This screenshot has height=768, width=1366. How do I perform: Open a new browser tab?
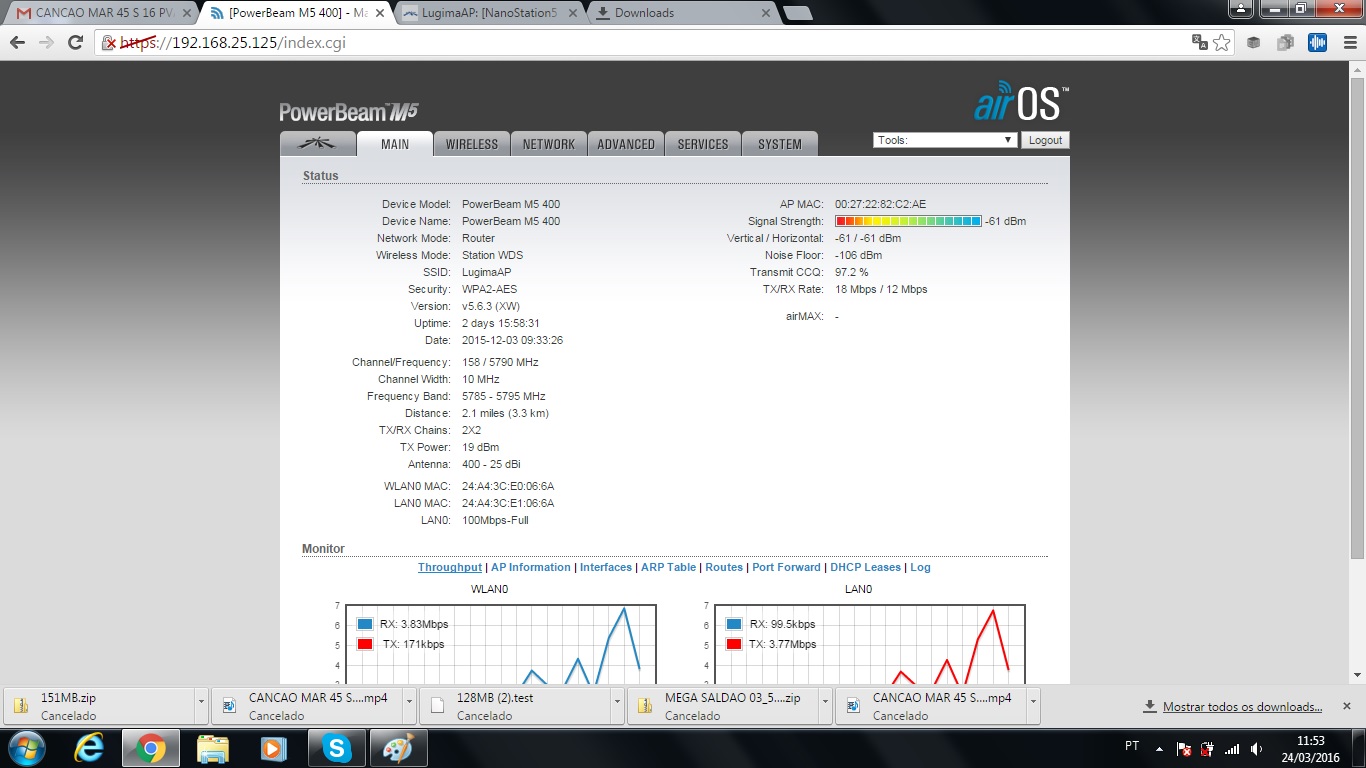797,13
